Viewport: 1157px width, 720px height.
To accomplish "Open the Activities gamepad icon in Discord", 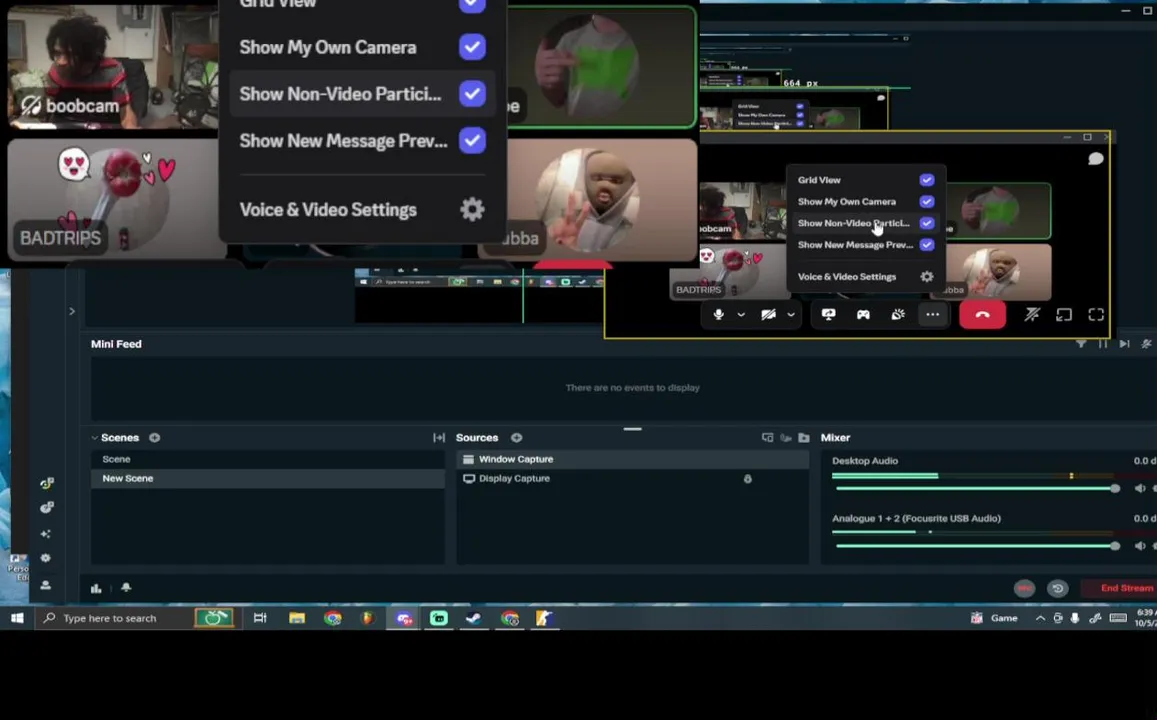I will tap(863, 314).
